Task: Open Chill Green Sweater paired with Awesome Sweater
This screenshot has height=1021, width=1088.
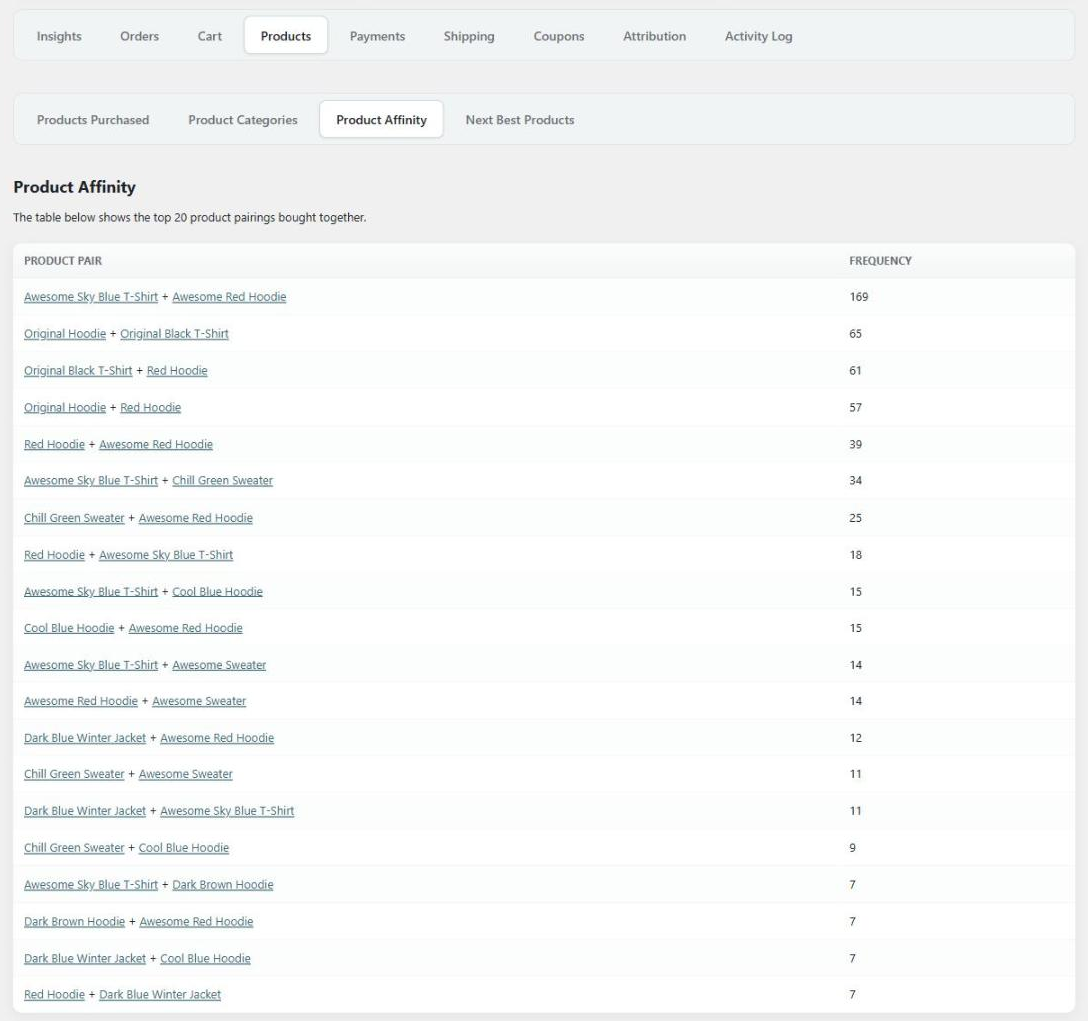Action: pyautogui.click(x=74, y=774)
